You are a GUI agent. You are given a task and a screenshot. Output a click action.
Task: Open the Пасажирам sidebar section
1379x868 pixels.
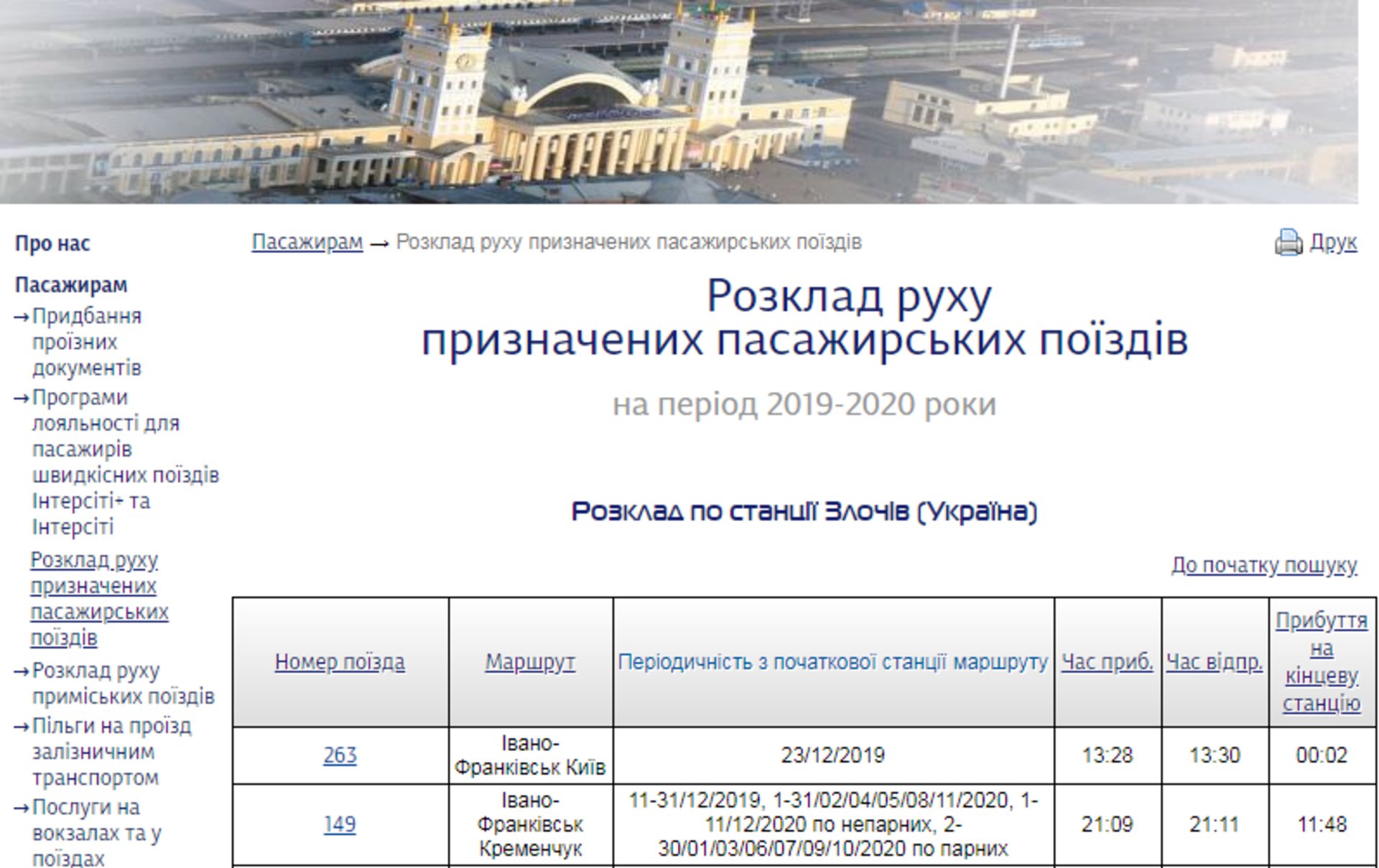(x=71, y=285)
